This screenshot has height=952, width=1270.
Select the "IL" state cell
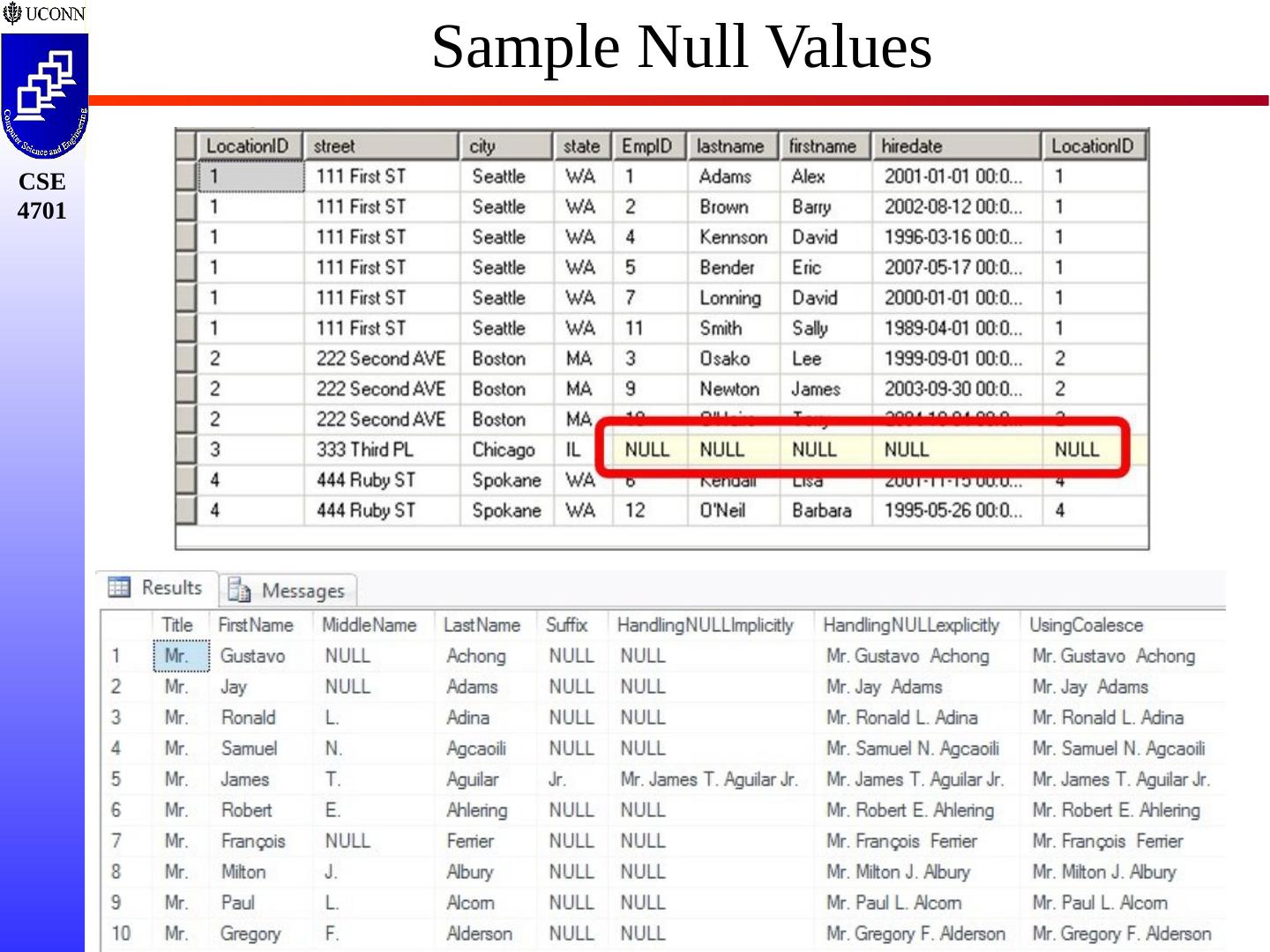click(582, 450)
